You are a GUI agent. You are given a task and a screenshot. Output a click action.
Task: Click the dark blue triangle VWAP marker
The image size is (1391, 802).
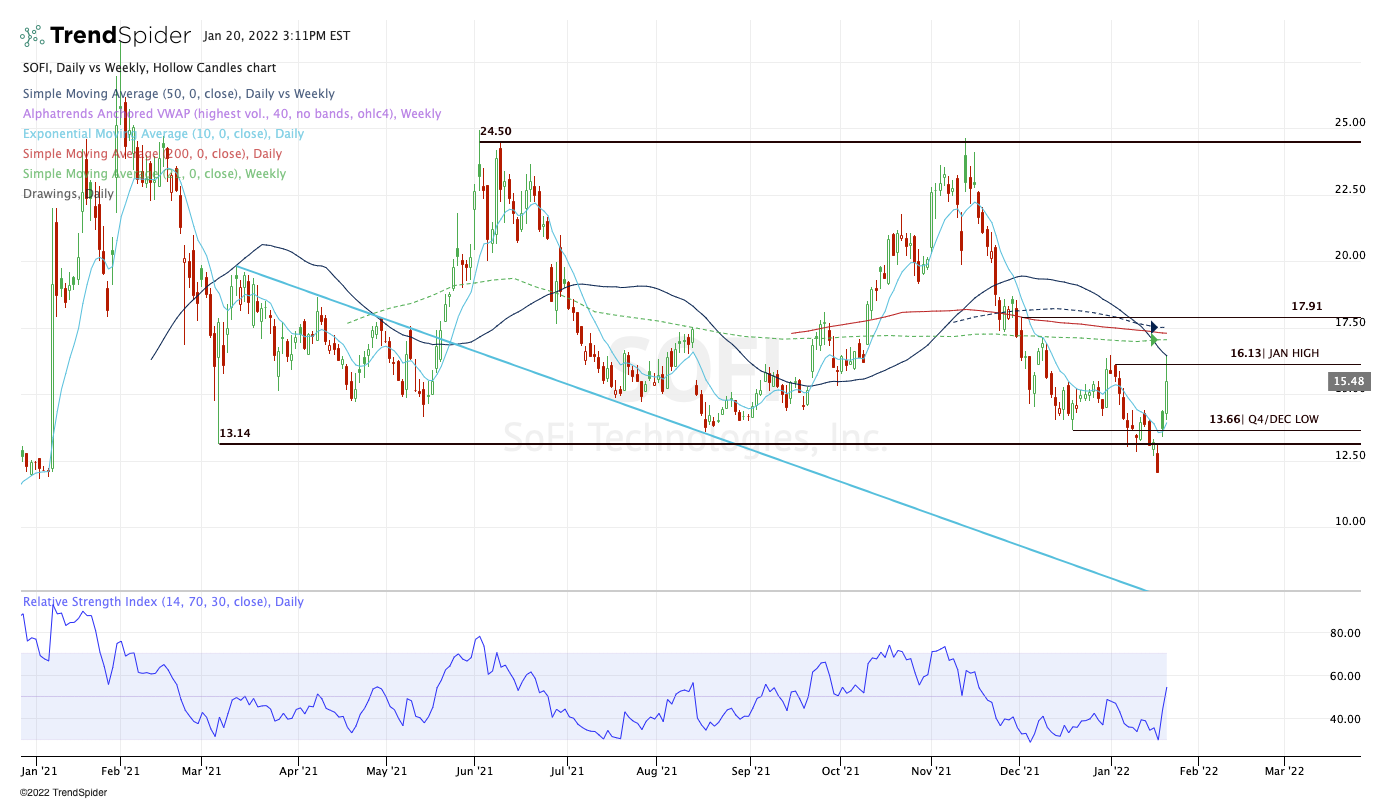click(x=1155, y=327)
